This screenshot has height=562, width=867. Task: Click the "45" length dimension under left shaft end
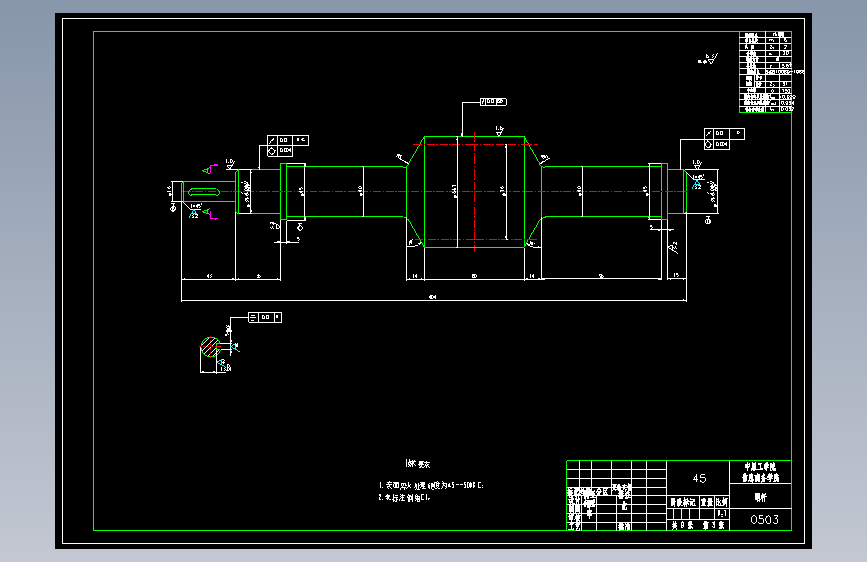click(209, 275)
